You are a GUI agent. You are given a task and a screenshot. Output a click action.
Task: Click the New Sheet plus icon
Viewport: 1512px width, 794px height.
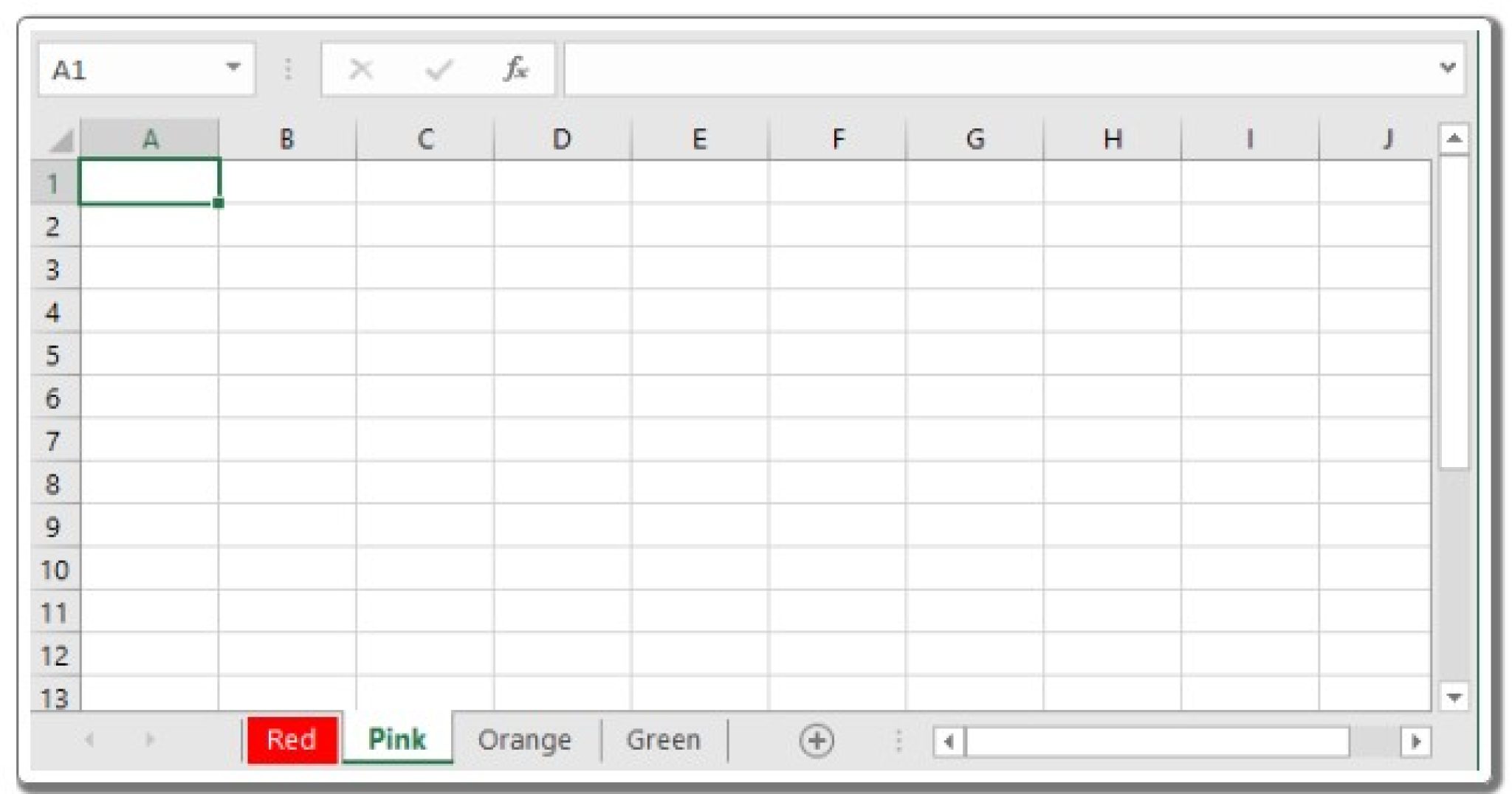click(817, 739)
